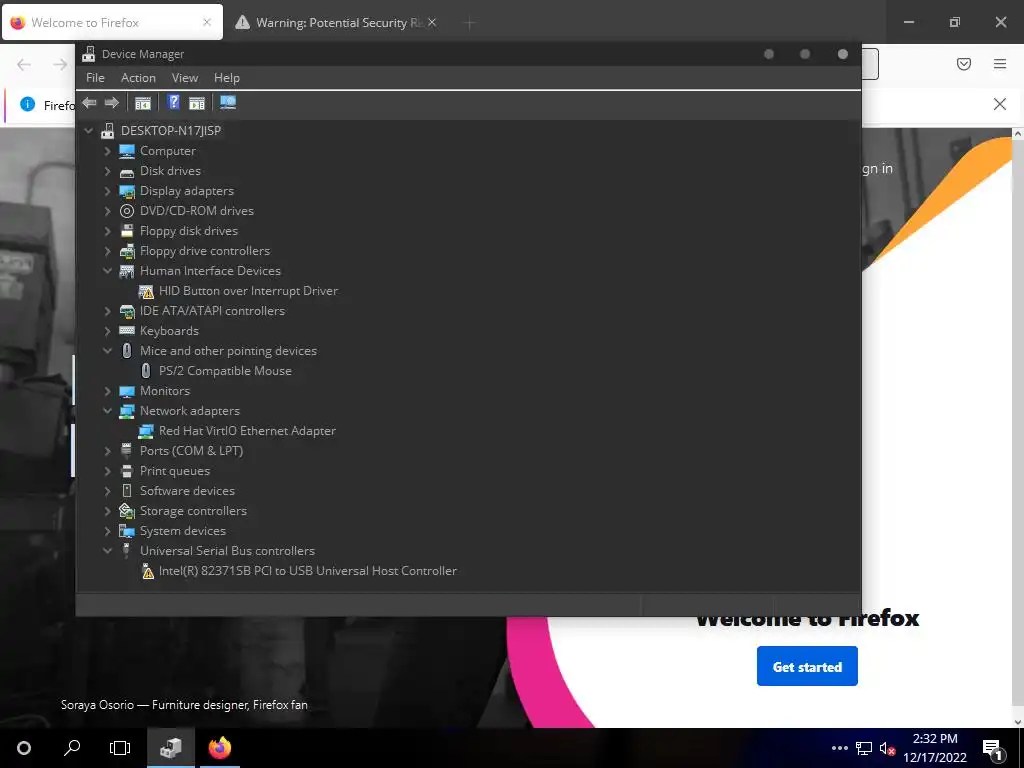Open the File menu in Device Manager

pos(95,78)
